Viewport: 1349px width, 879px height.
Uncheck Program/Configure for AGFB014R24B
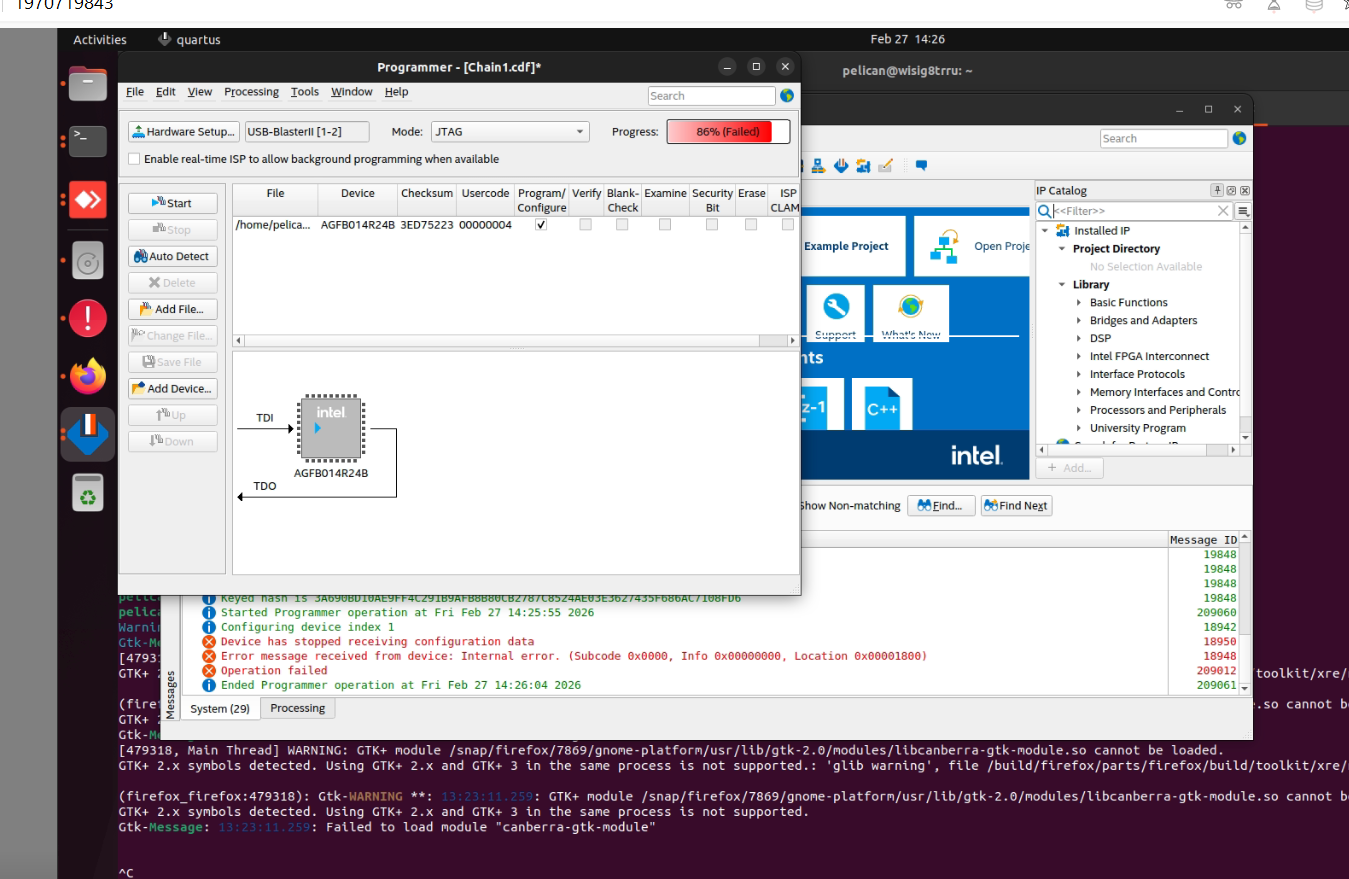541,225
